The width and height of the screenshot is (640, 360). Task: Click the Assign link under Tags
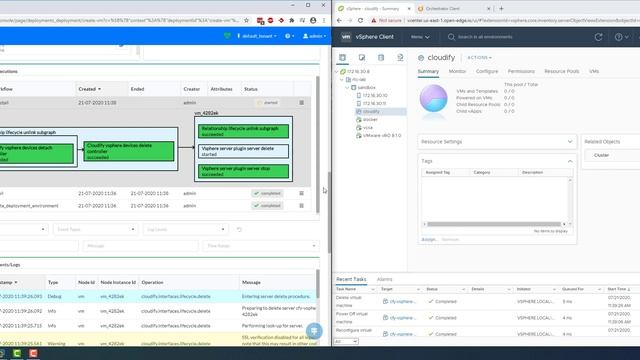[x=429, y=240]
